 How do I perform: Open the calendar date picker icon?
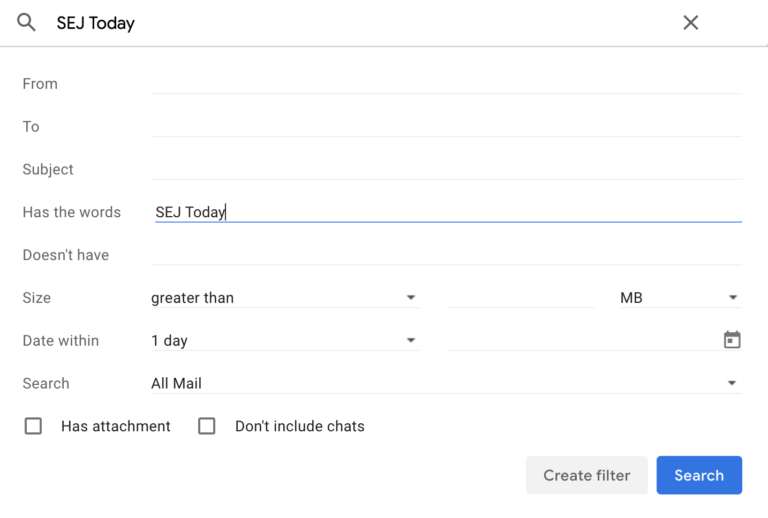click(732, 340)
